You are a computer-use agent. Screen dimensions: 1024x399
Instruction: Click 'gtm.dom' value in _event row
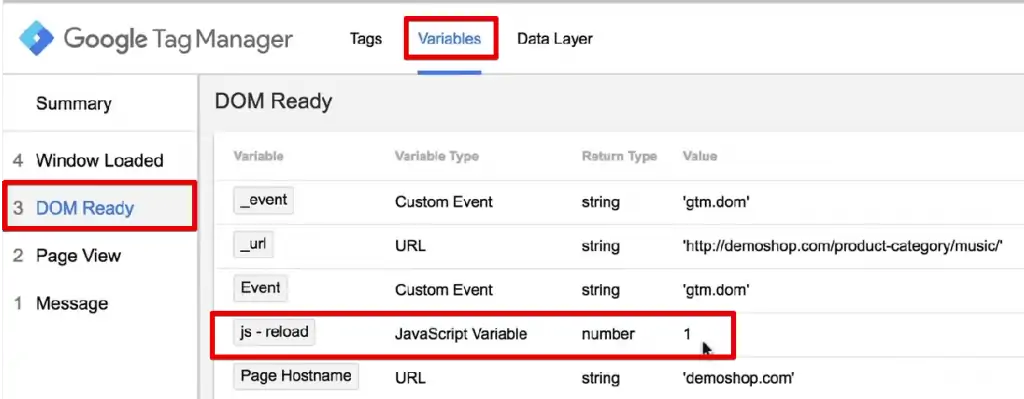click(715, 202)
